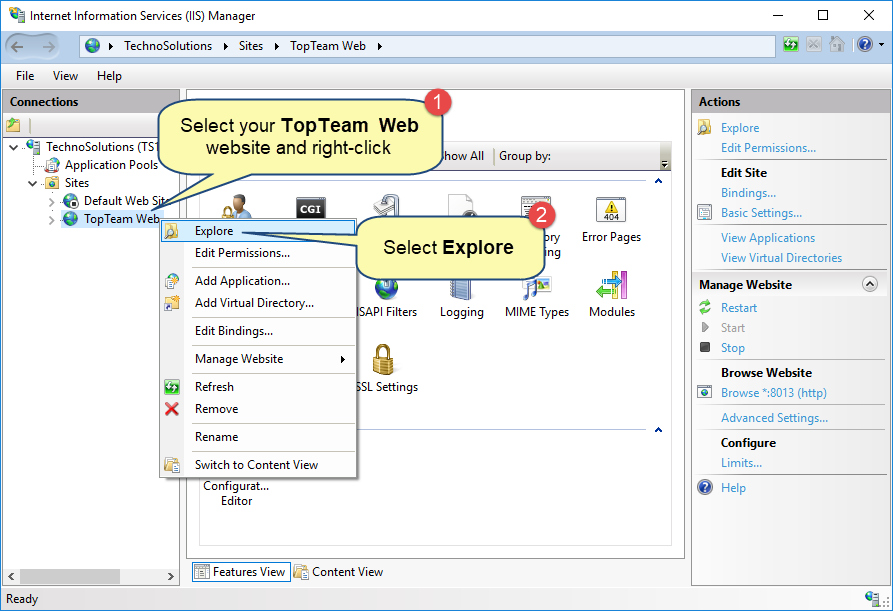Click the home toolbar icon
893x611 pixels.
(837, 44)
